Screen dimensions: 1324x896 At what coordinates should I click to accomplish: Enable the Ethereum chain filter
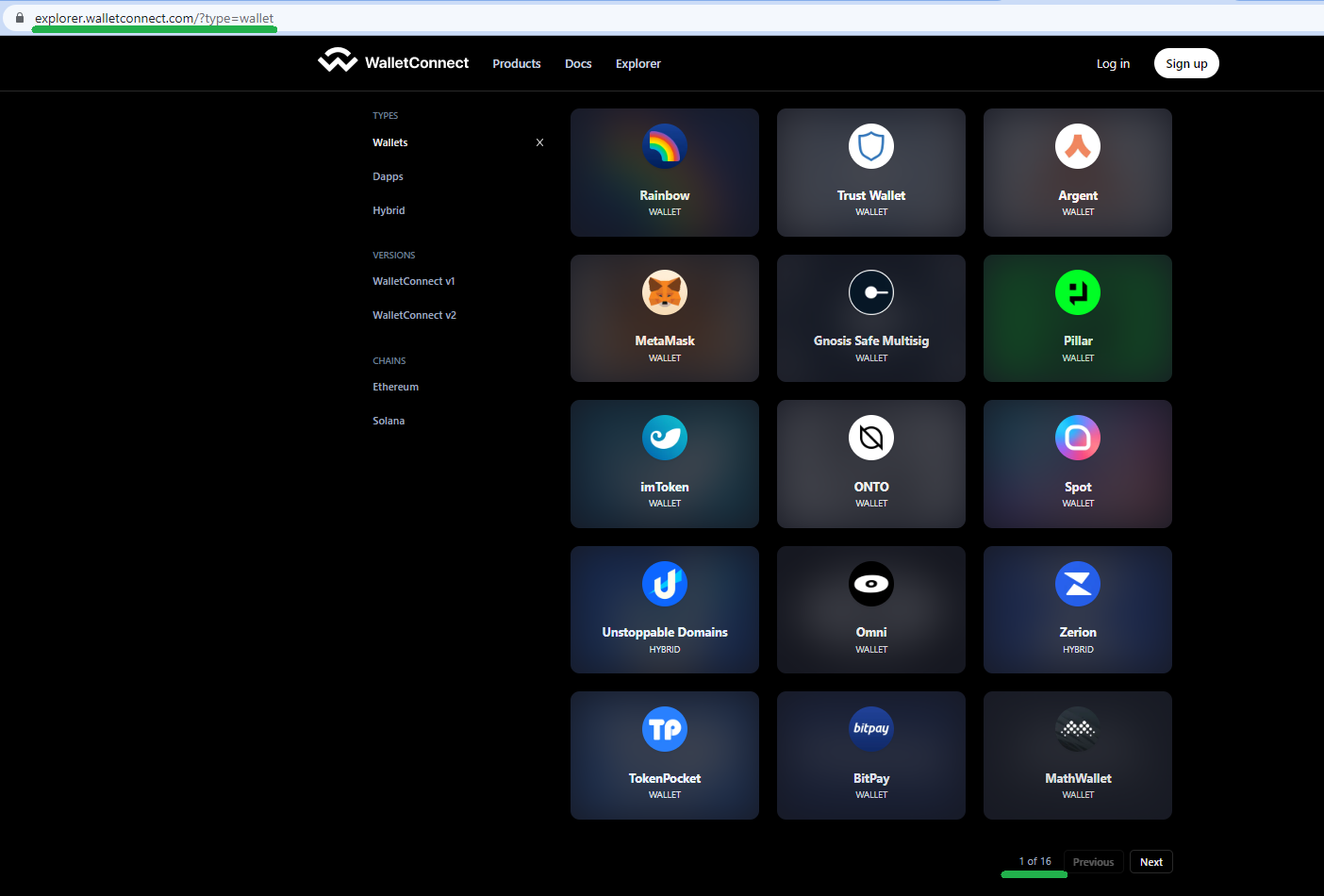click(395, 386)
